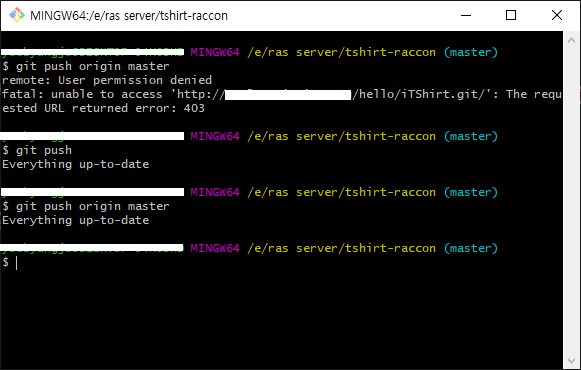Image resolution: width=581 pixels, height=370 pixels.
Task: Click the empty prompt with the cursor
Action: 10,263
